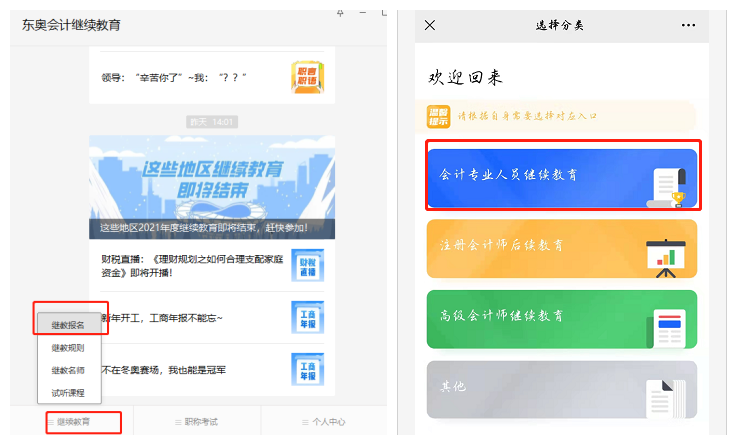The image size is (737, 445).
Task: Click the presentation chart icon on orange card
Action: tap(666, 258)
